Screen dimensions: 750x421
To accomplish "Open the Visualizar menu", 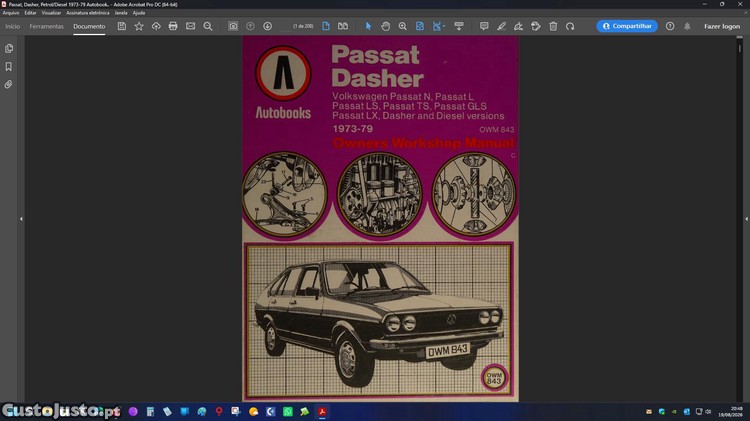I will tap(51, 13).
